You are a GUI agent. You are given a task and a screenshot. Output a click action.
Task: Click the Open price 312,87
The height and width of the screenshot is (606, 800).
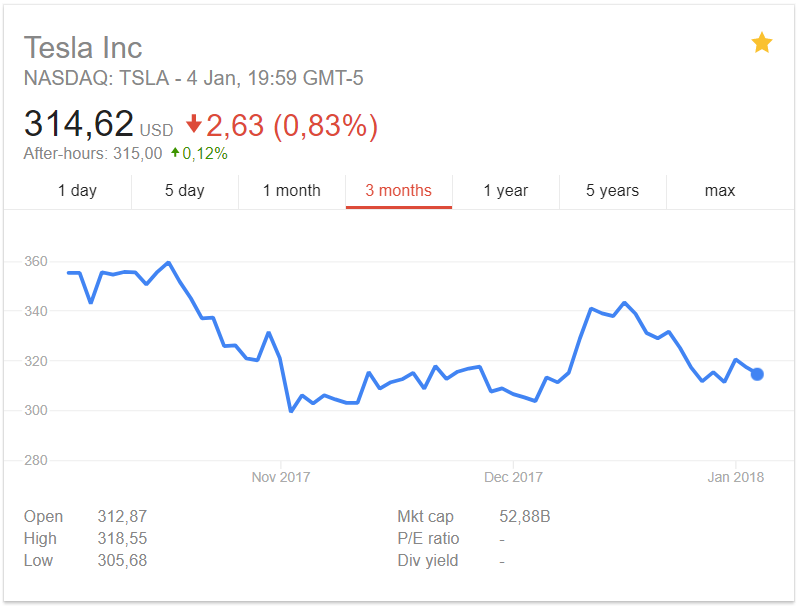pyautogui.click(x=122, y=517)
